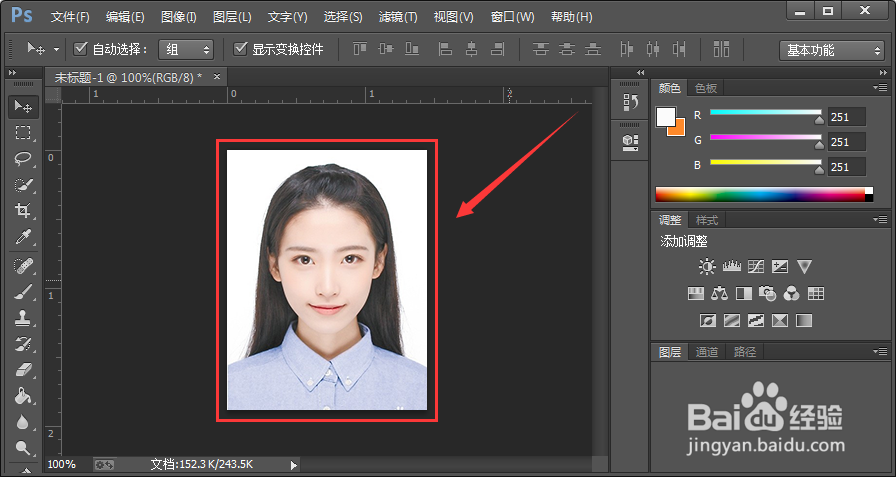Switch to the 样式 tab
The height and width of the screenshot is (477, 896).
[706, 220]
